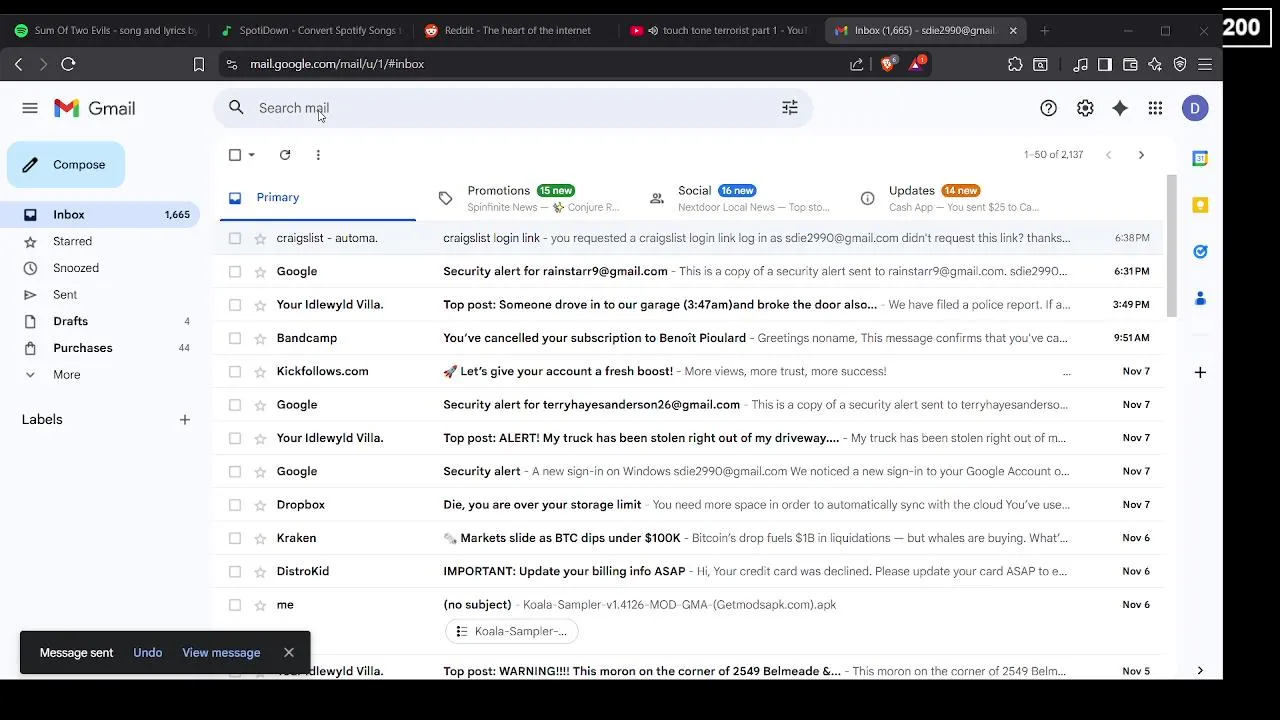Hide side panel arrow at bottom right
Viewport: 1280px width, 720px height.
[1200, 671]
